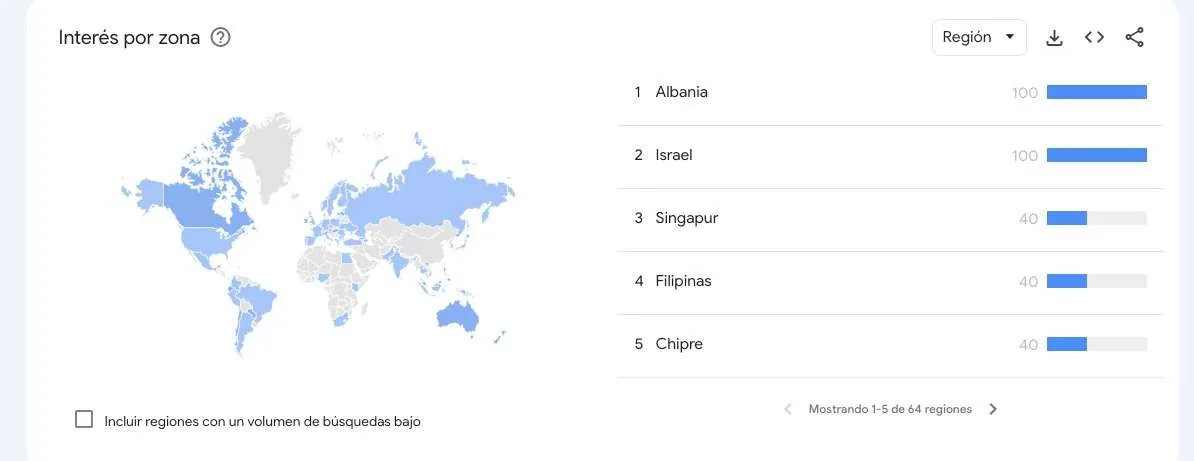Click Albania's interest bar
Screen dimensions: 1194x461
click(1097, 92)
